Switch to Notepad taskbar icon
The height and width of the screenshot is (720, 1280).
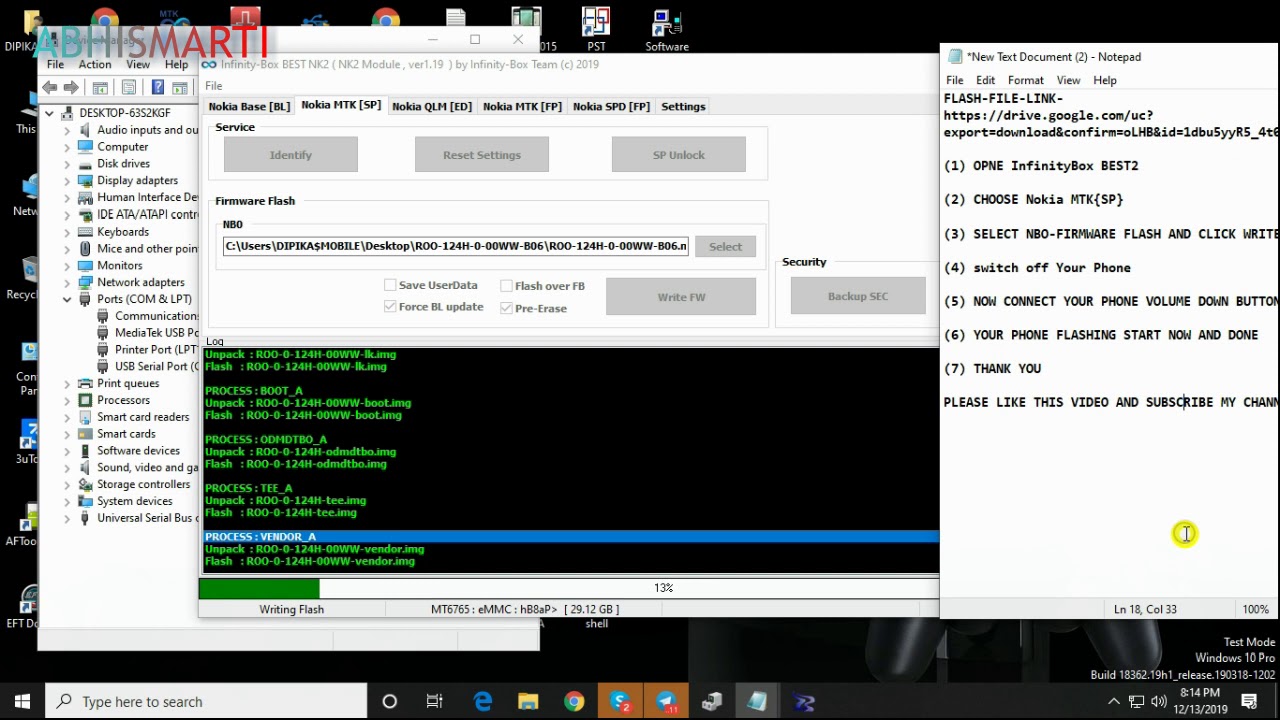[x=758, y=702]
